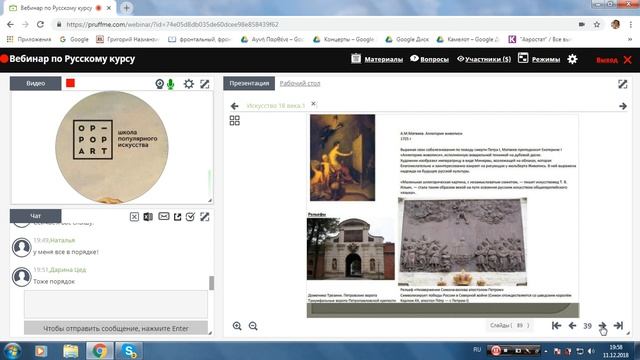Click the envelope icon in chat toolbar
Image resolution: width=640 pixels, height=360 pixels.
[x=164, y=216]
